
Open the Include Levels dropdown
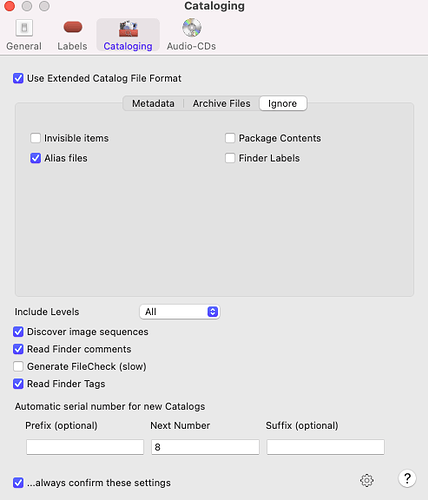[x=180, y=312]
